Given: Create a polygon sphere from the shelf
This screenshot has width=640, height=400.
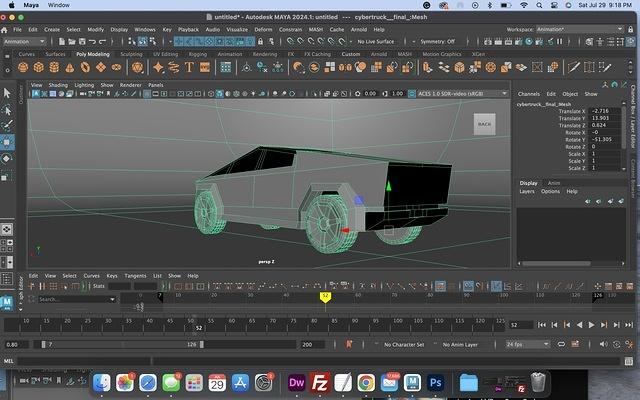Looking at the screenshot, I should click(23, 67).
